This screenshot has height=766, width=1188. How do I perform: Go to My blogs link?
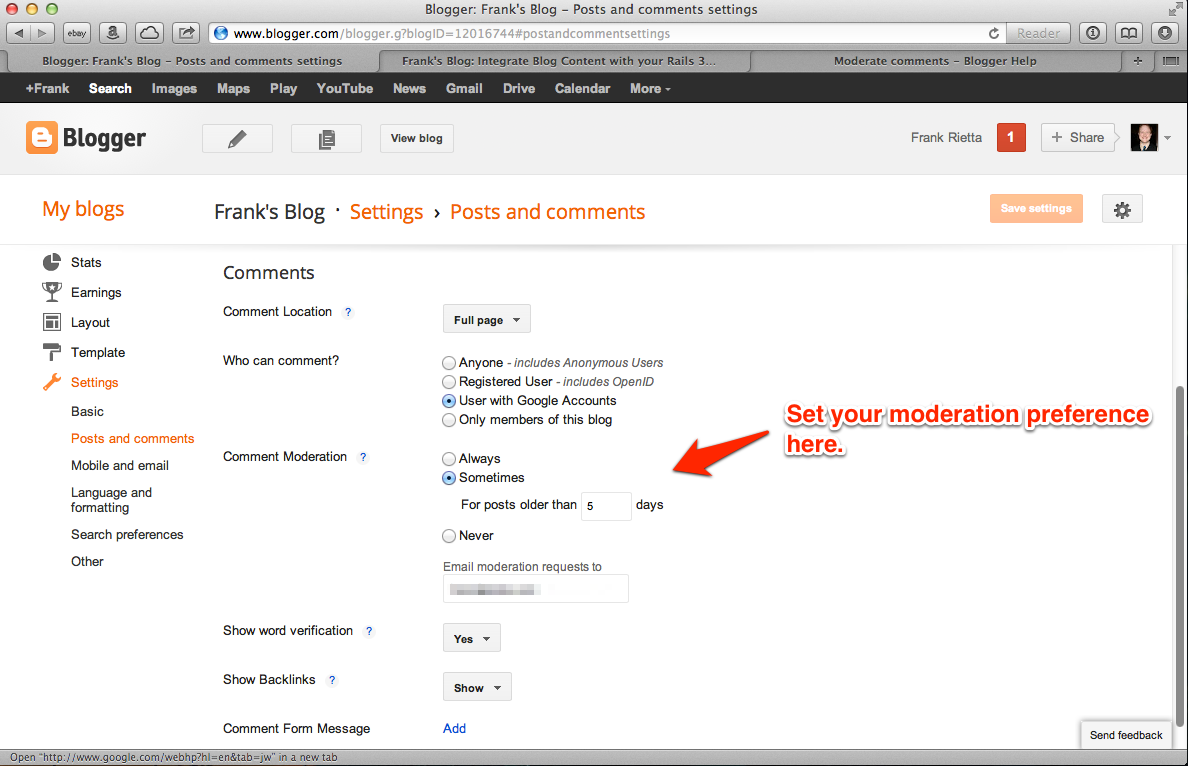tap(83, 208)
